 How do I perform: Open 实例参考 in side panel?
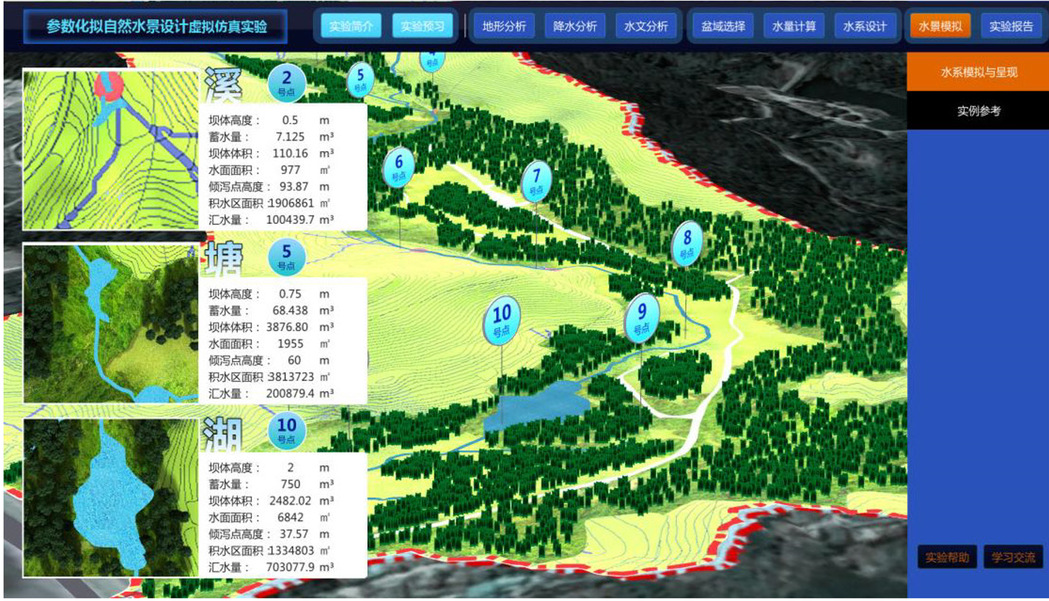pos(977,111)
